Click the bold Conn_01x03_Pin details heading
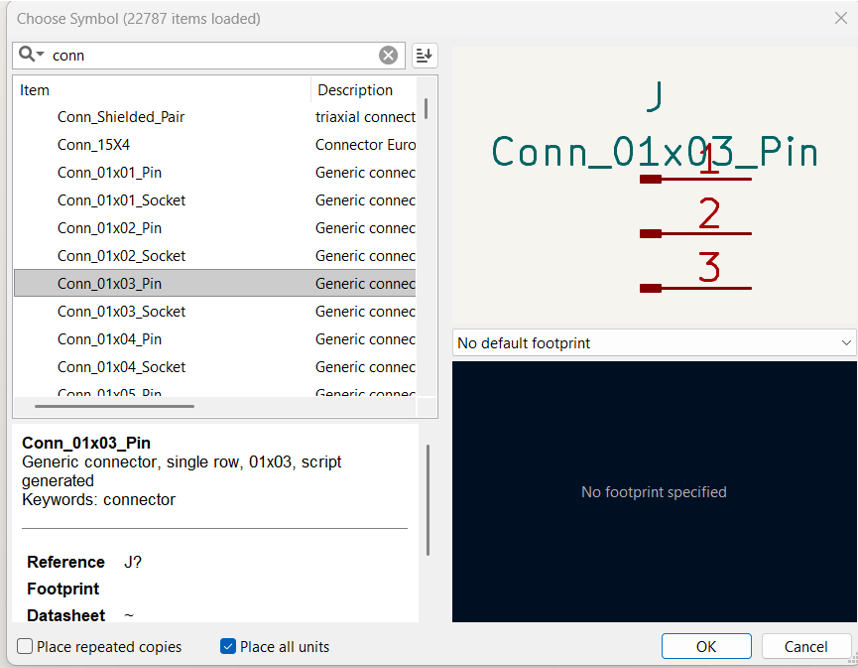This screenshot has height=668, width=858. [86, 443]
